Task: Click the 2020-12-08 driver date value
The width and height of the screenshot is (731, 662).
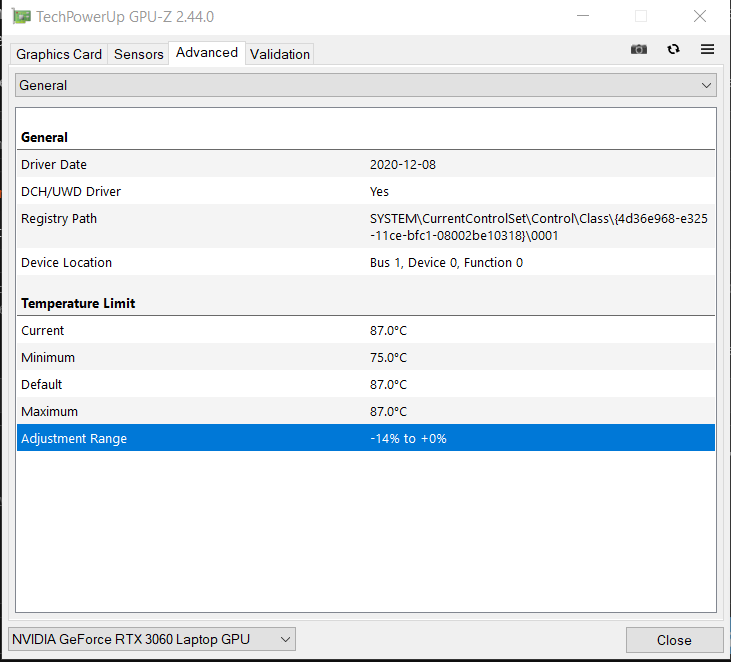Action: click(x=403, y=165)
